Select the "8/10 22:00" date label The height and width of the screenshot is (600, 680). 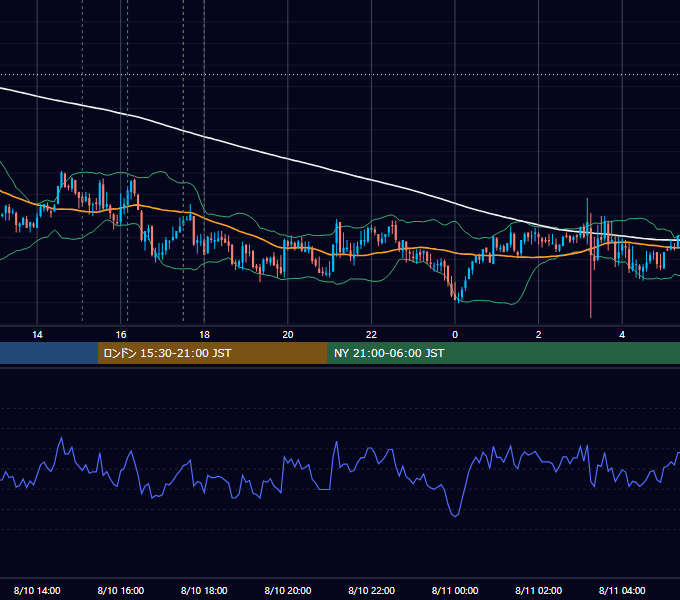(371, 590)
